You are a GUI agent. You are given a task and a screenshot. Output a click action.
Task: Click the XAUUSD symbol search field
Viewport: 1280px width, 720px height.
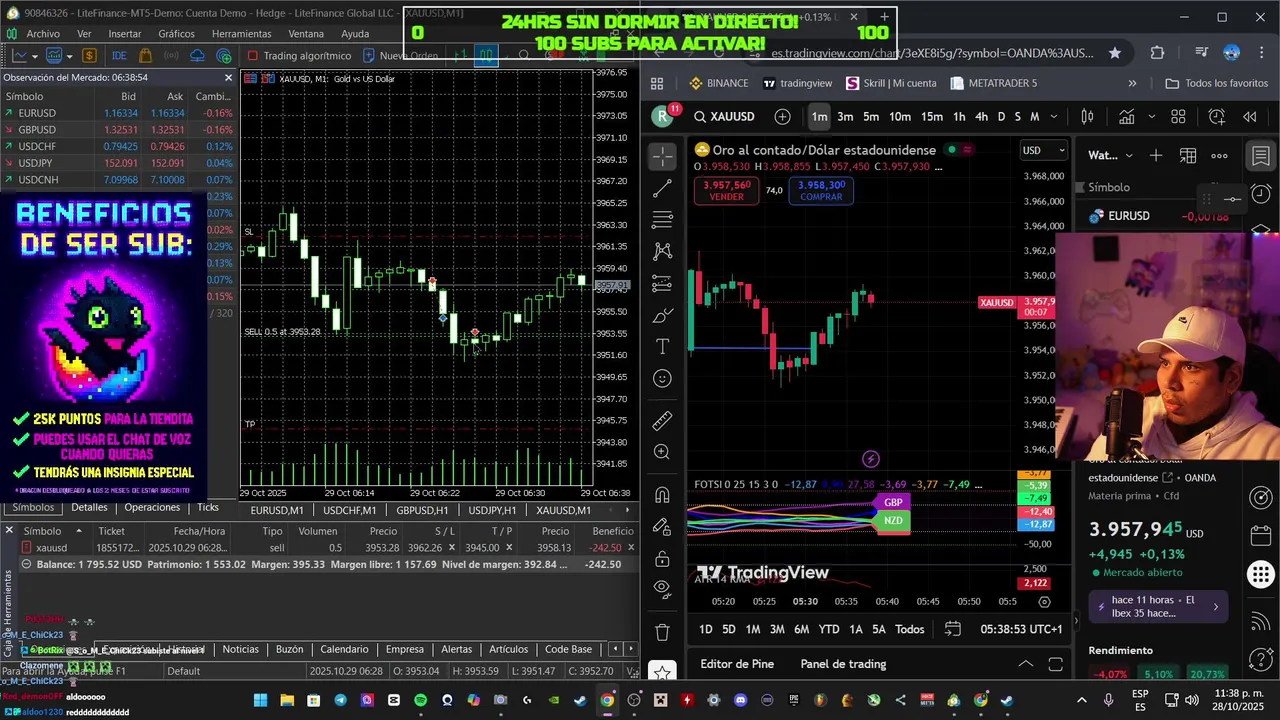pos(724,117)
